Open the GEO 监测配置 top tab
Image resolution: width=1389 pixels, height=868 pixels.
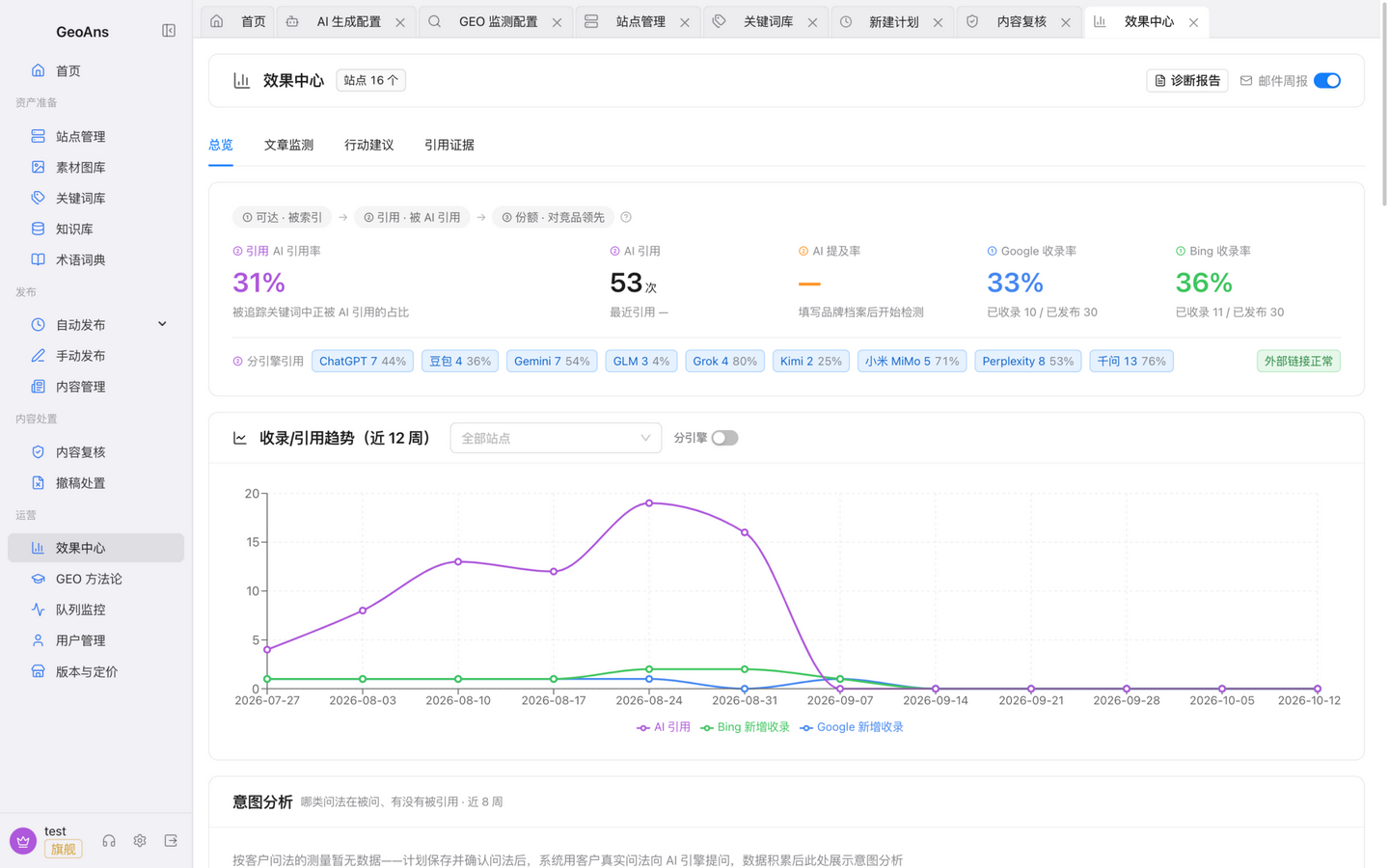click(x=497, y=21)
